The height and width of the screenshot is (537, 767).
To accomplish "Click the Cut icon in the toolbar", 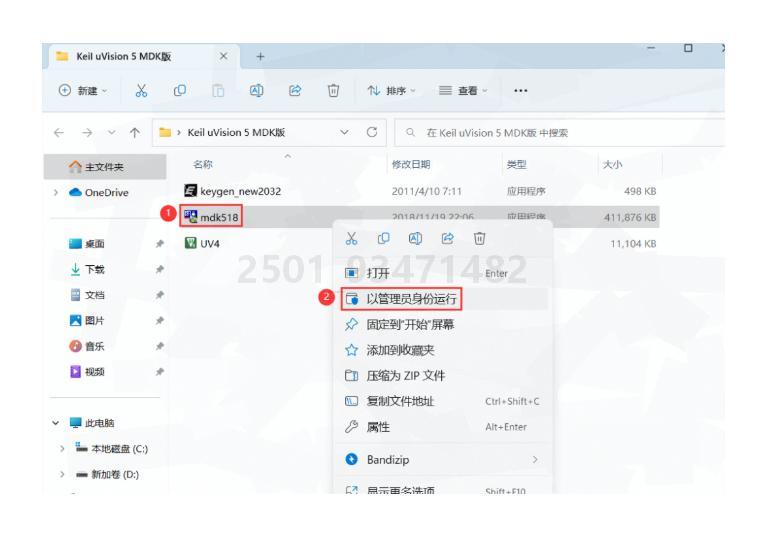I will 141,90.
